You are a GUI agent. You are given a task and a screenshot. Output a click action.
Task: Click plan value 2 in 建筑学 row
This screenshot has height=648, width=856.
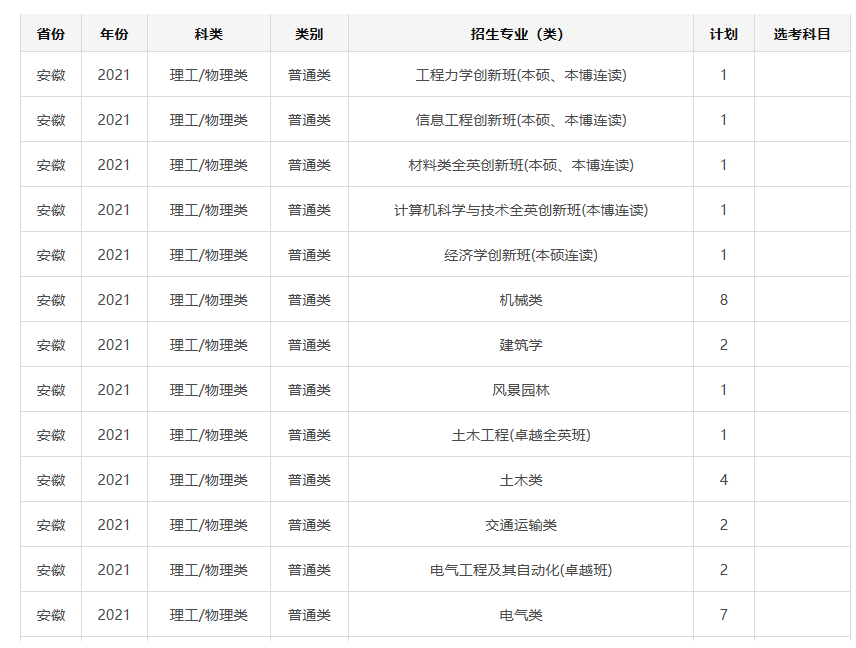click(x=723, y=345)
